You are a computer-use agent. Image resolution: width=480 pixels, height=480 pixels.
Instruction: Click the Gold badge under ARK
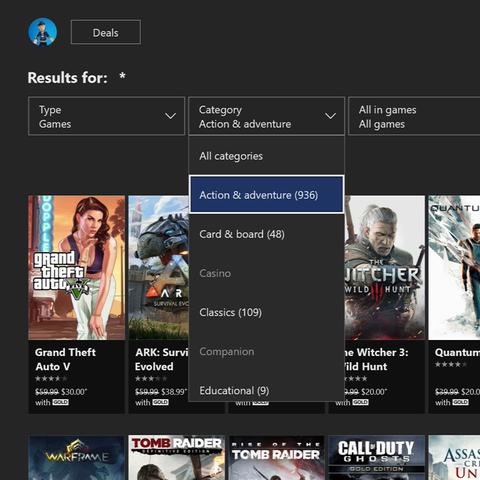tap(160, 403)
